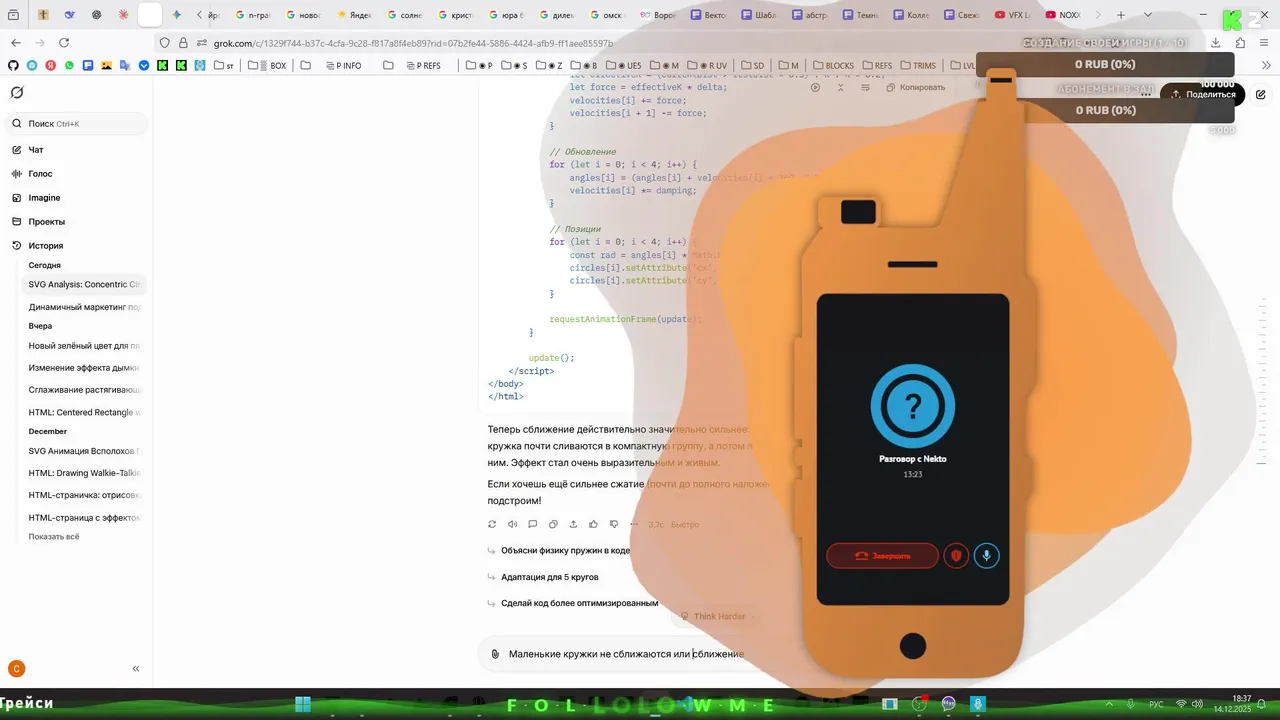The width and height of the screenshot is (1280, 720).
Task: Click 'Поделиться' share button
Action: click(1203, 94)
